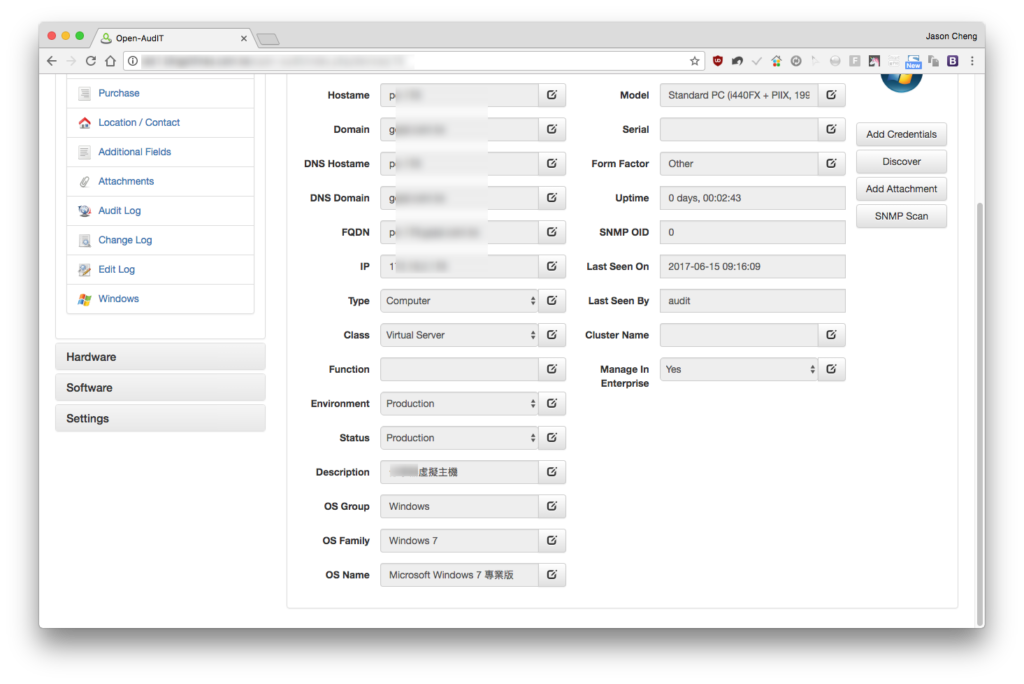Click the house icon for Location / Contact
The width and height of the screenshot is (1024, 684).
click(84, 123)
